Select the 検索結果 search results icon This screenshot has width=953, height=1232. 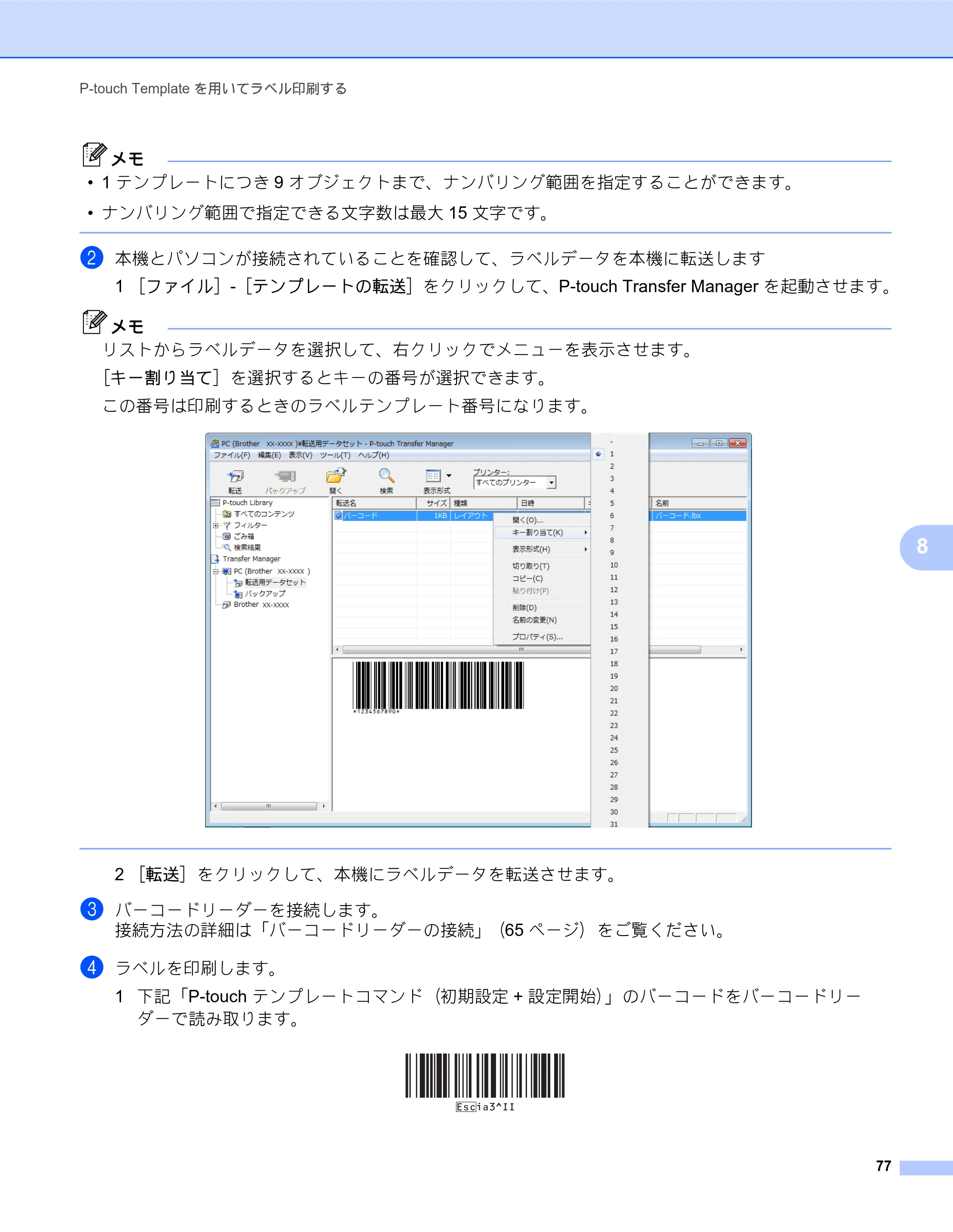click(227, 547)
